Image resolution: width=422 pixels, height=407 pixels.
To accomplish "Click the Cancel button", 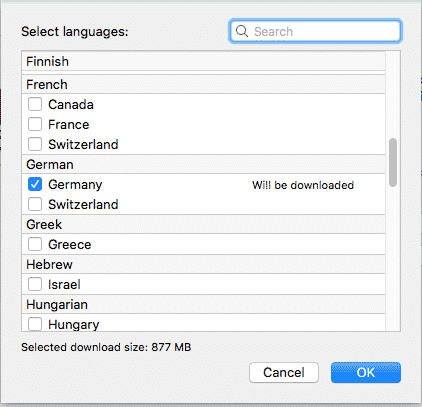I will tap(284, 372).
